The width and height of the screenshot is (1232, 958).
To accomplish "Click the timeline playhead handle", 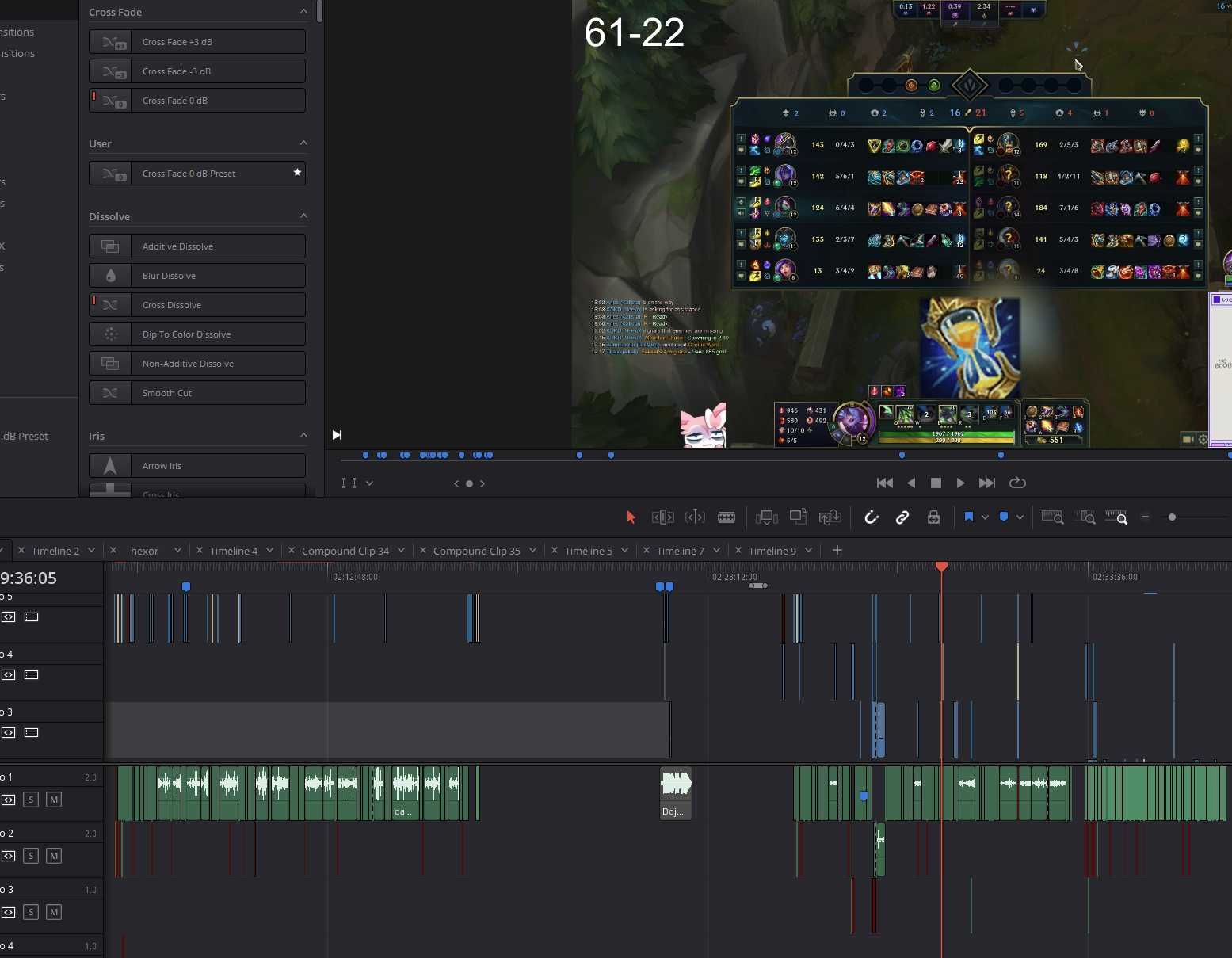I will pyautogui.click(x=941, y=567).
